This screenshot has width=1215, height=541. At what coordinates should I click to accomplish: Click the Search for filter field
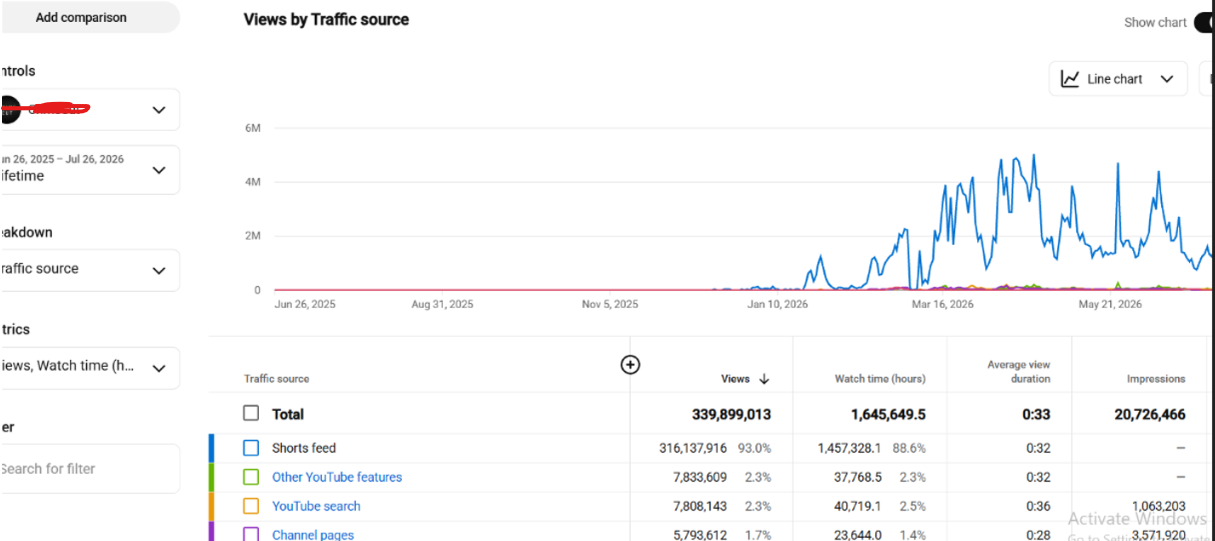[90, 469]
